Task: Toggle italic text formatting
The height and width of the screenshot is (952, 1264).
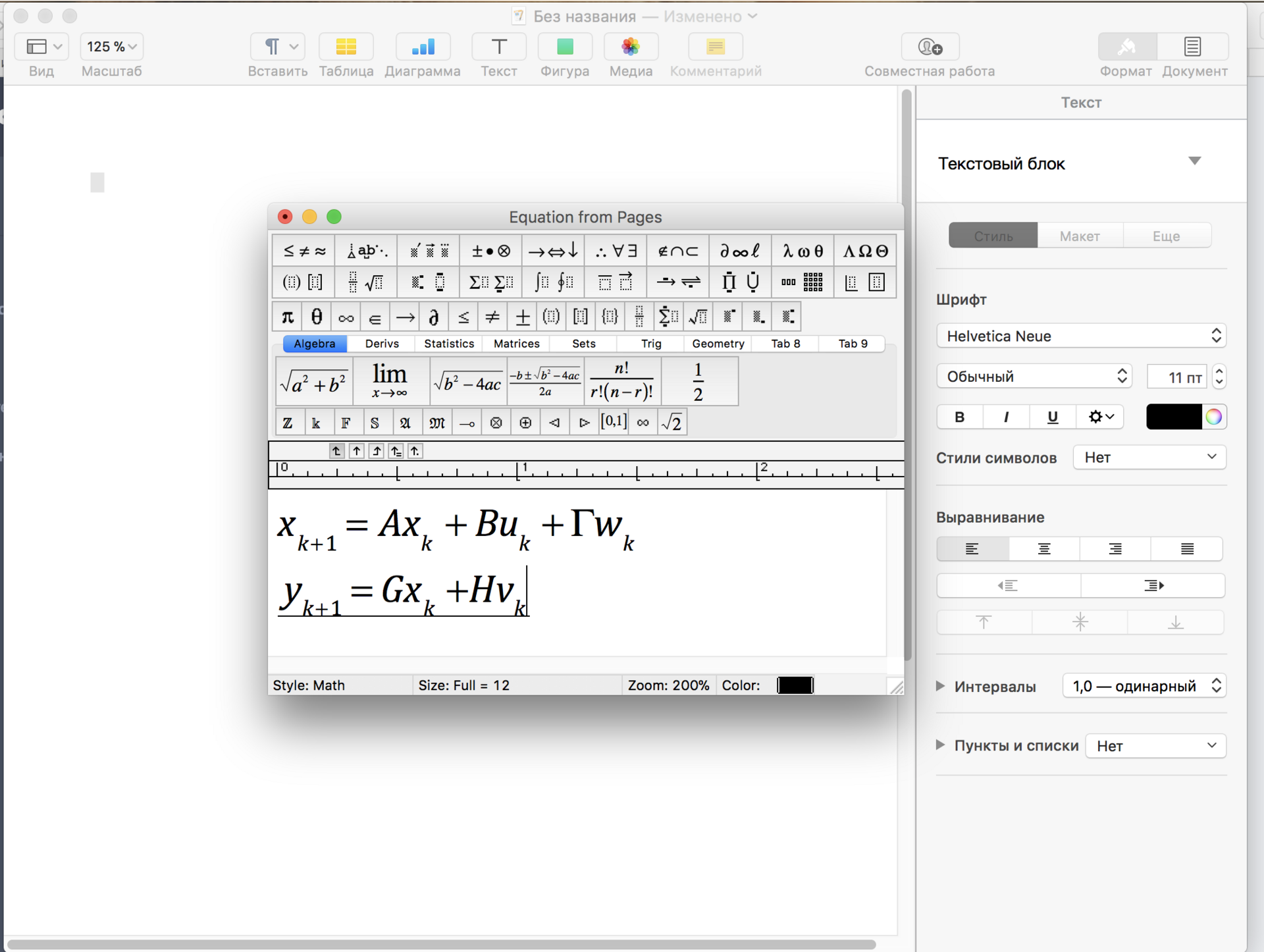Action: click(1006, 417)
